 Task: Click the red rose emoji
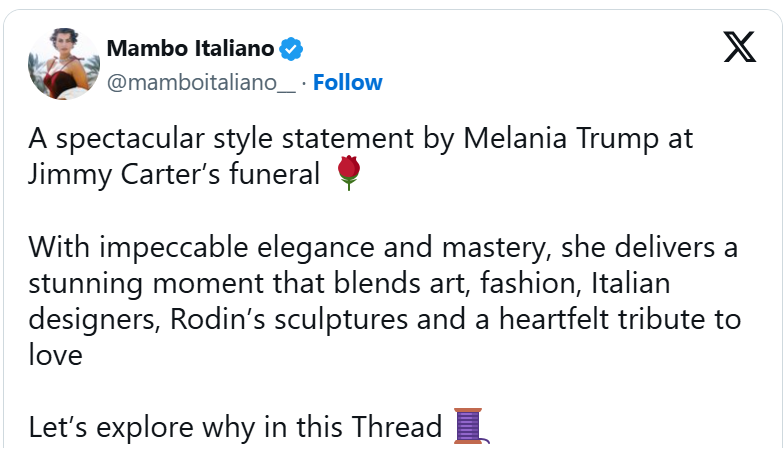[348, 174]
